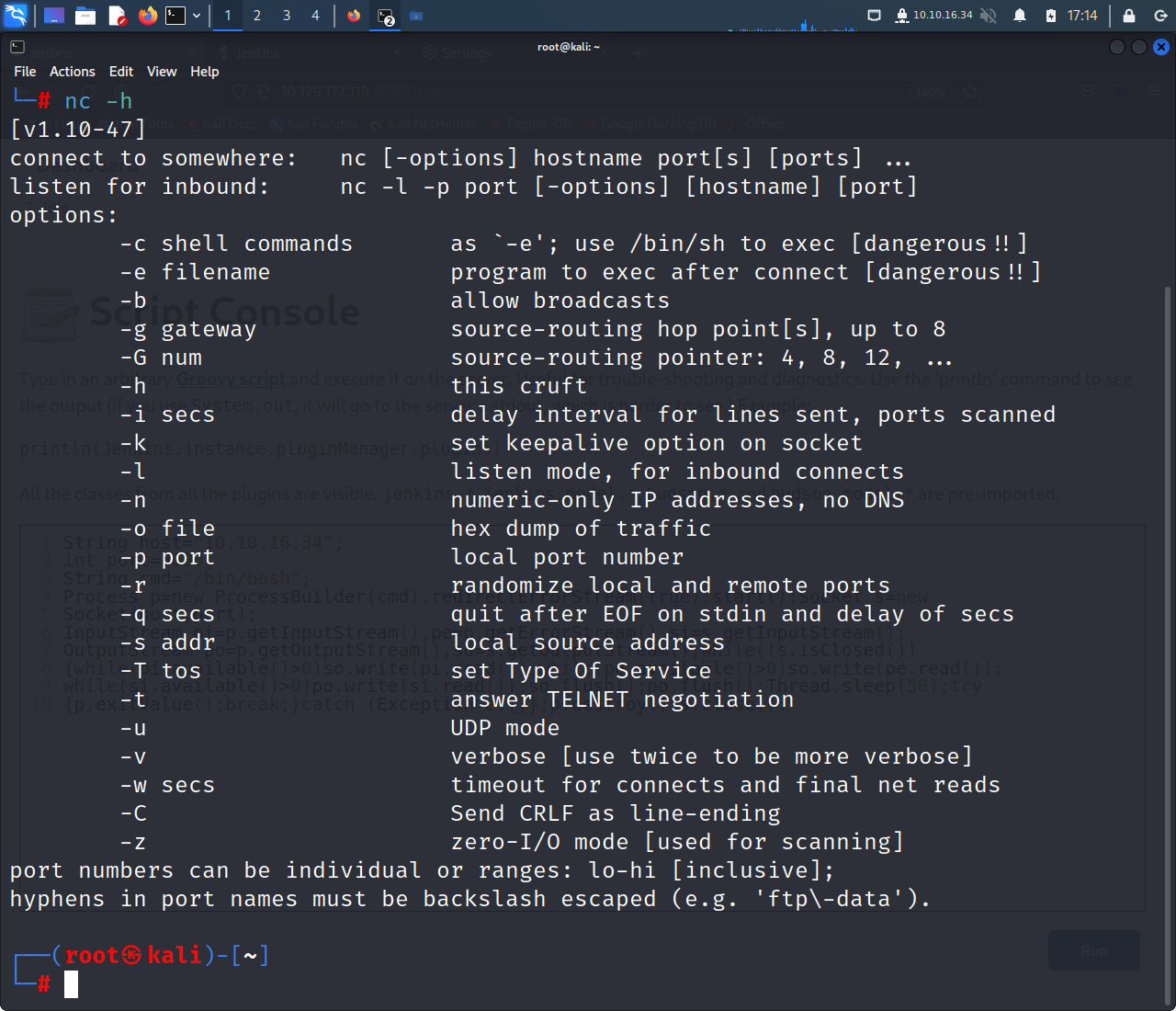
Task: Click the 'connect to somewhere:' line
Action: 460,158
